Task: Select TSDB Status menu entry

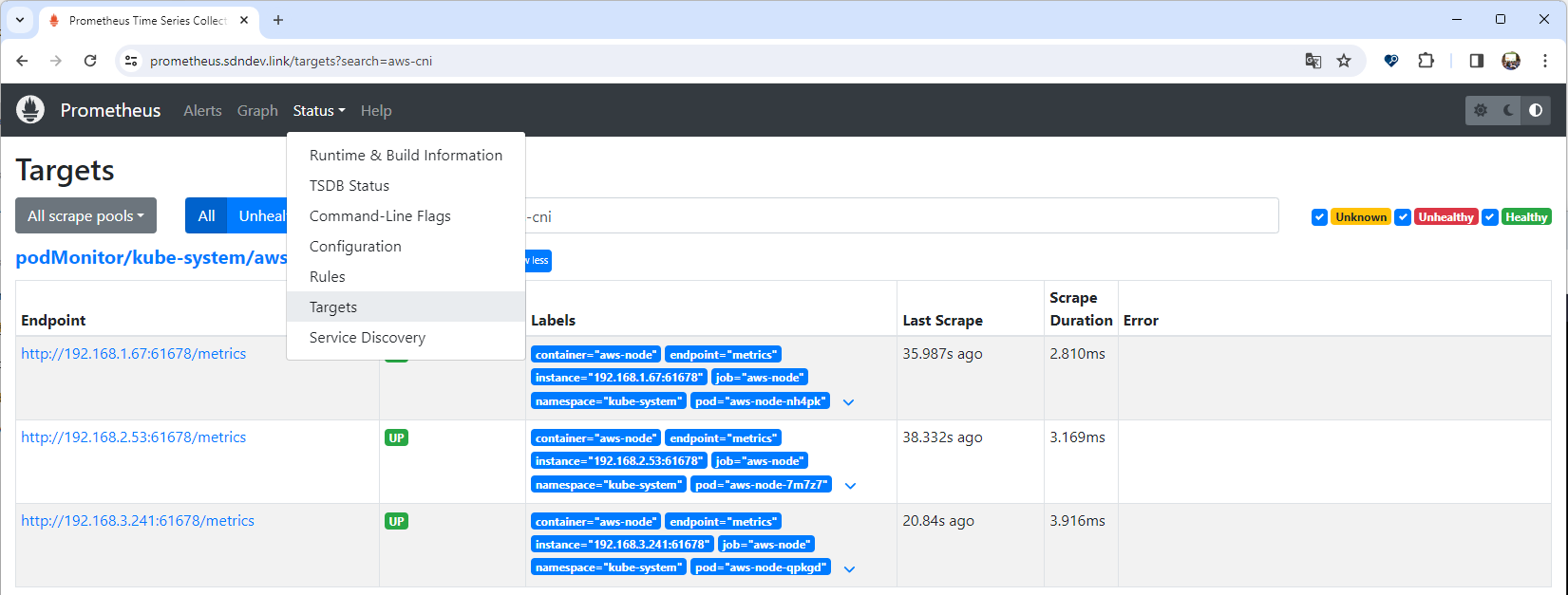Action: point(406,185)
